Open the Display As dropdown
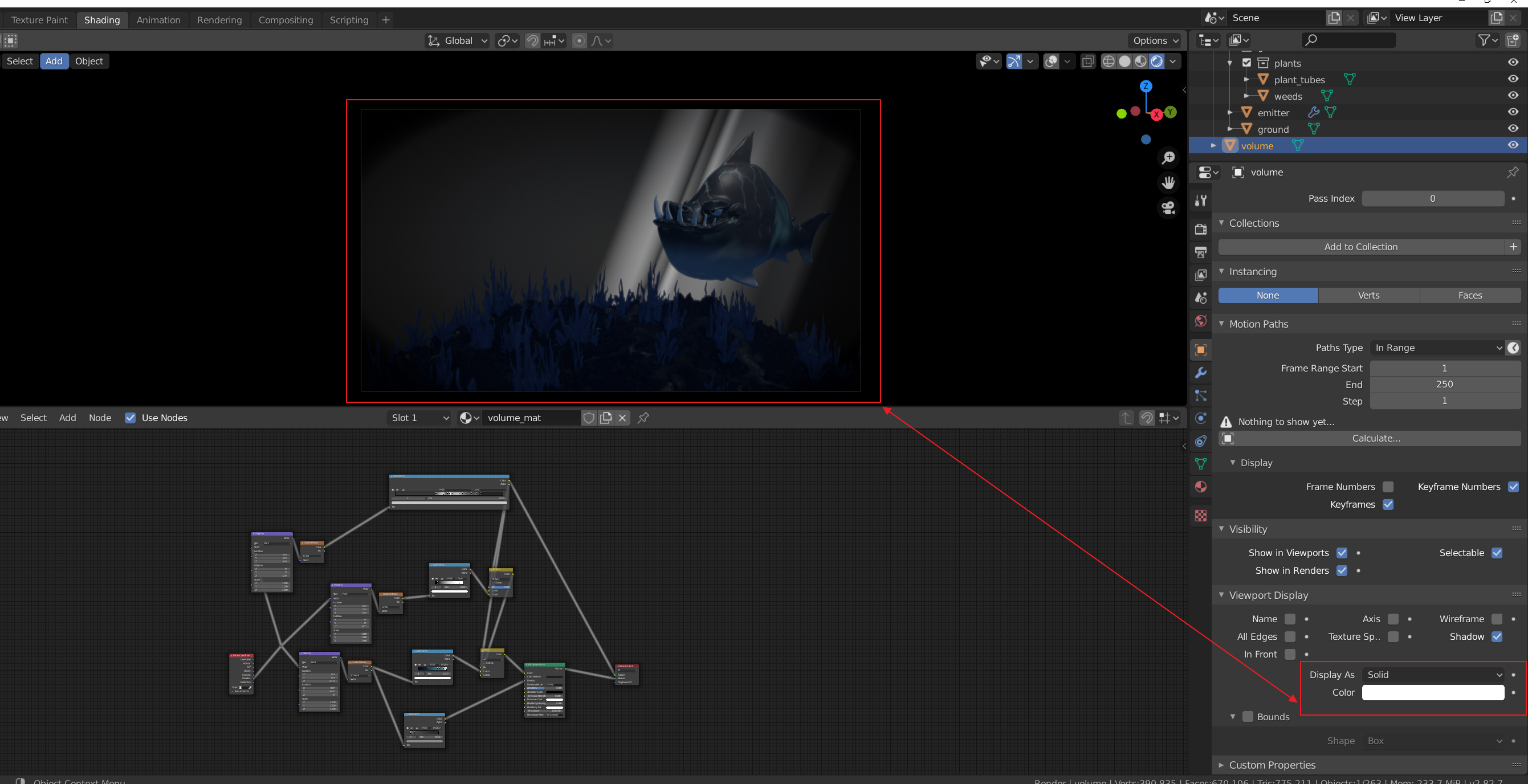Screen dimensions: 1528x784 [x=1432, y=674]
